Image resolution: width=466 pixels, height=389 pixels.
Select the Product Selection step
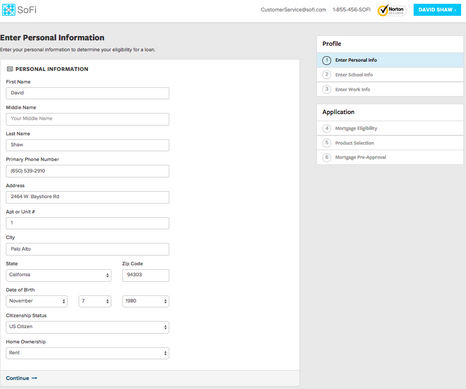point(390,143)
